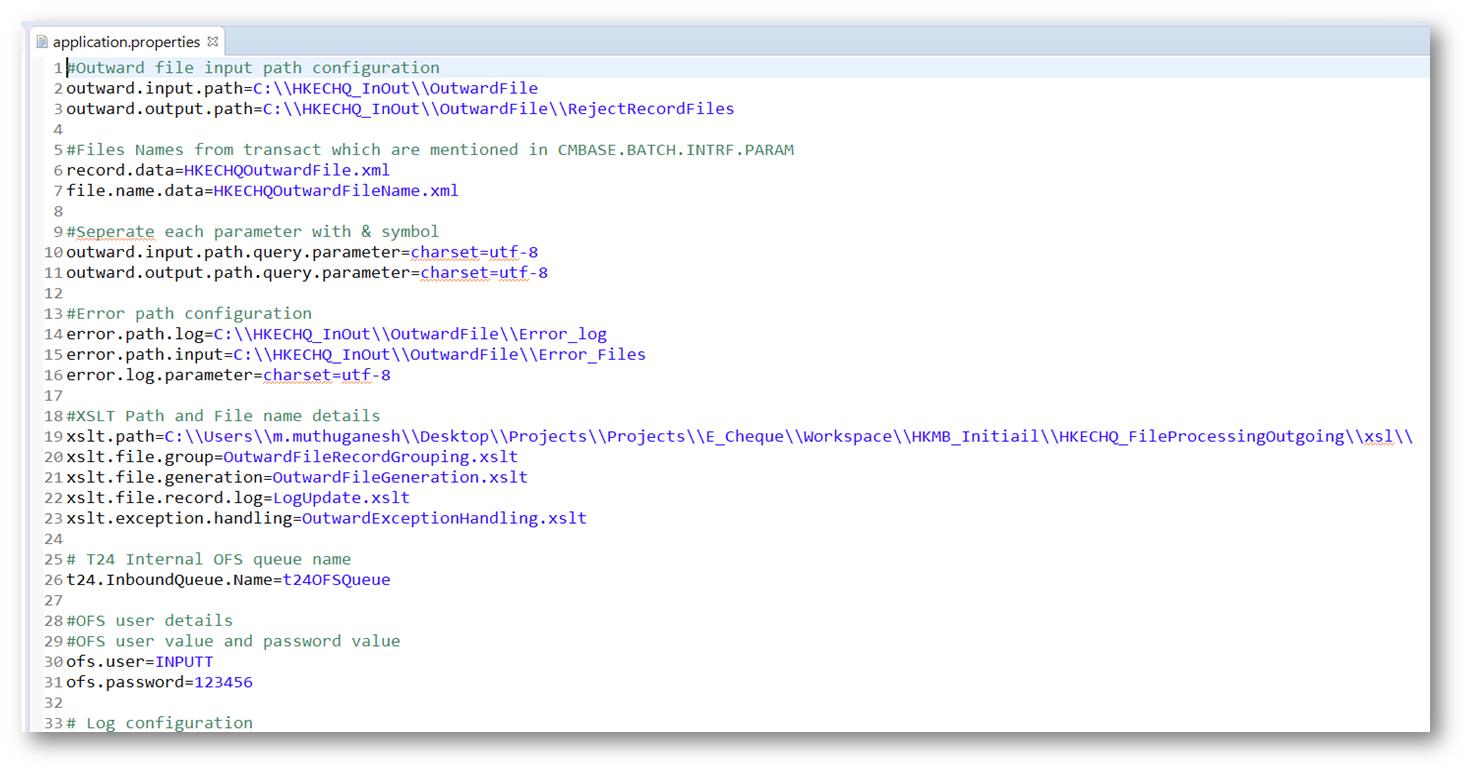Click the long xslt.path directory value
The width and height of the screenshot is (1472, 774).
click(x=788, y=436)
